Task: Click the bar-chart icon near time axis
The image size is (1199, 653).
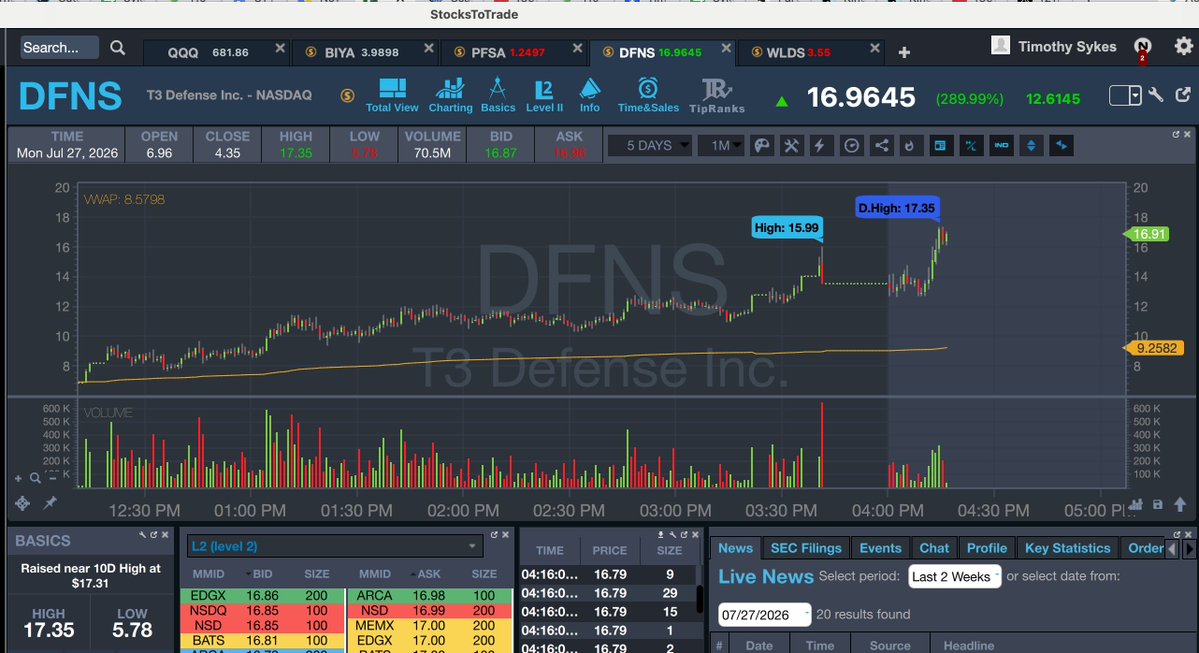Action: (1136, 505)
